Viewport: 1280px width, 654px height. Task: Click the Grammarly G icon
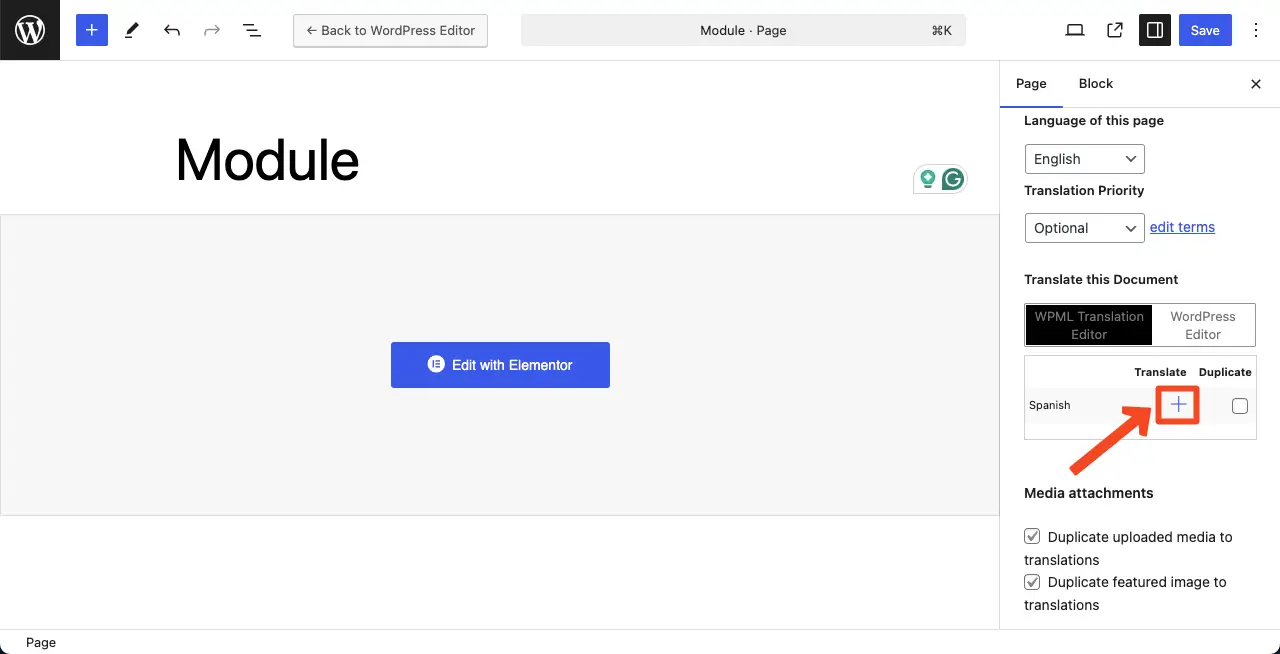tap(953, 179)
